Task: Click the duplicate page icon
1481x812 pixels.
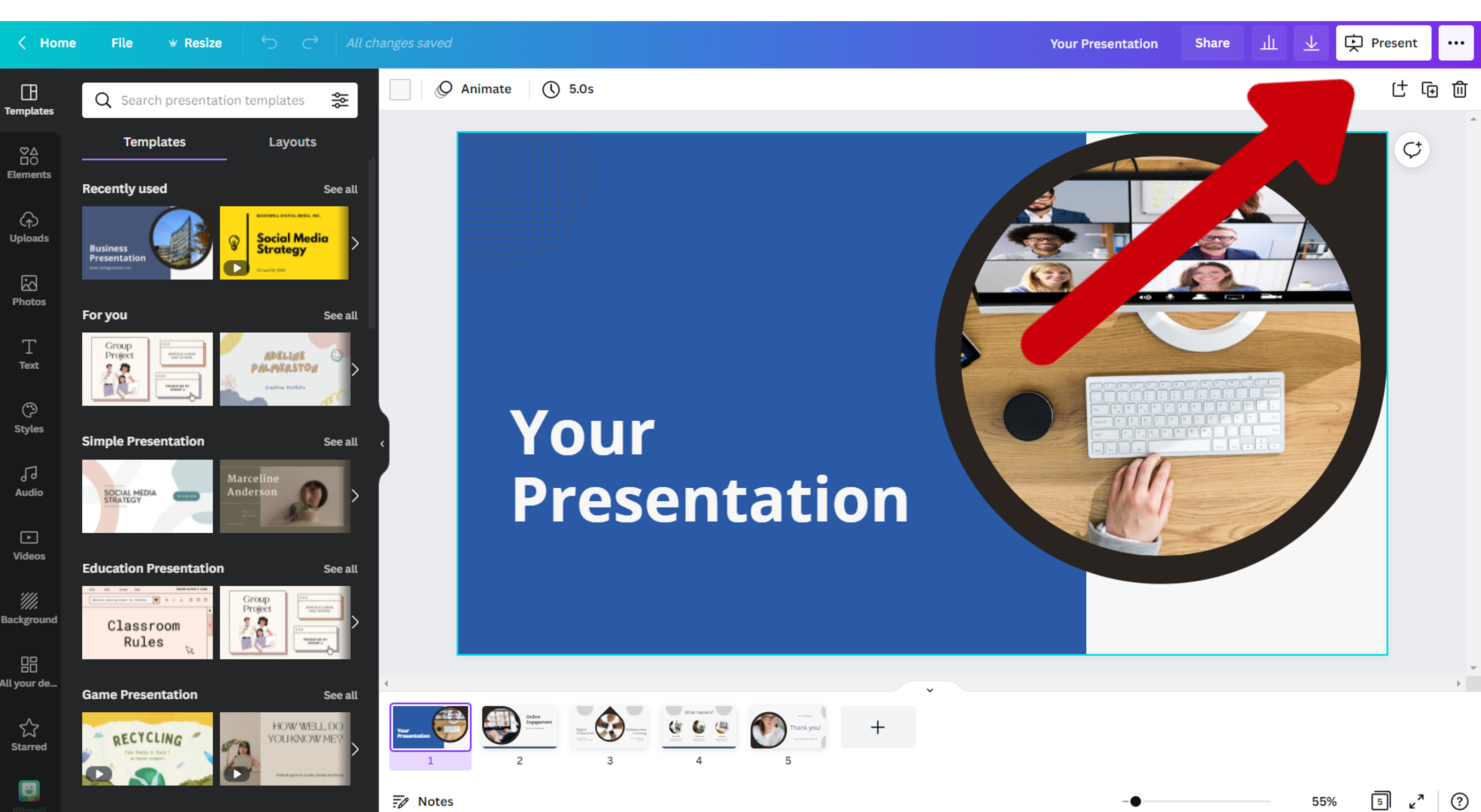Action: 1429,89
